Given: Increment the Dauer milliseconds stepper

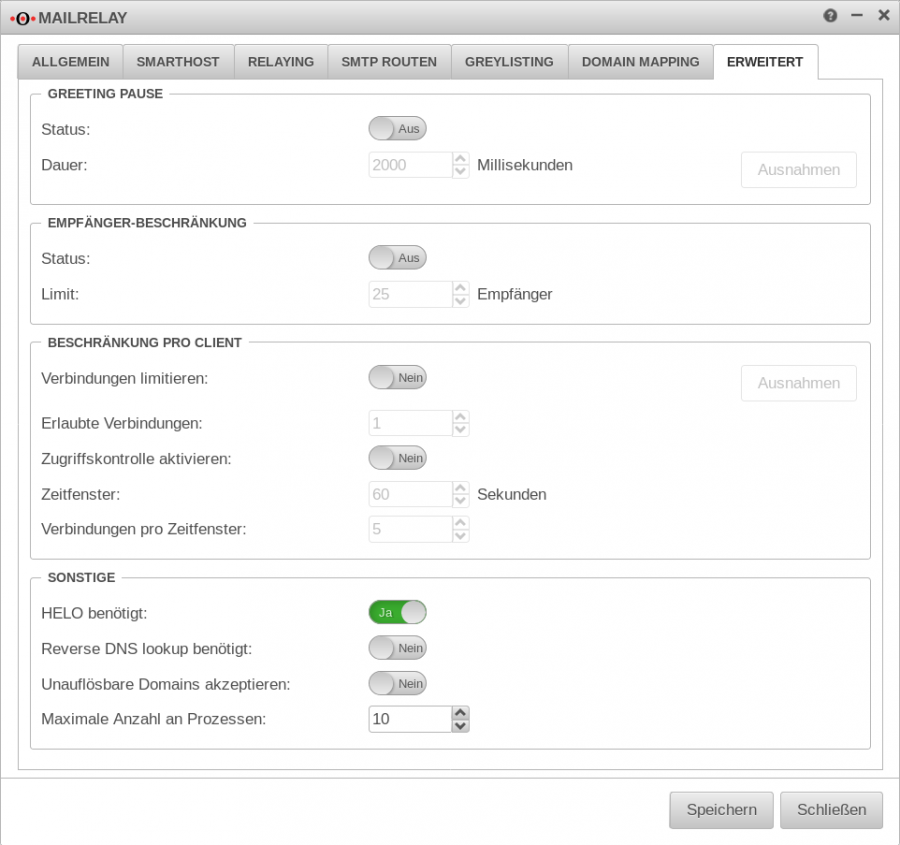Looking at the screenshot, I should 460,159.
